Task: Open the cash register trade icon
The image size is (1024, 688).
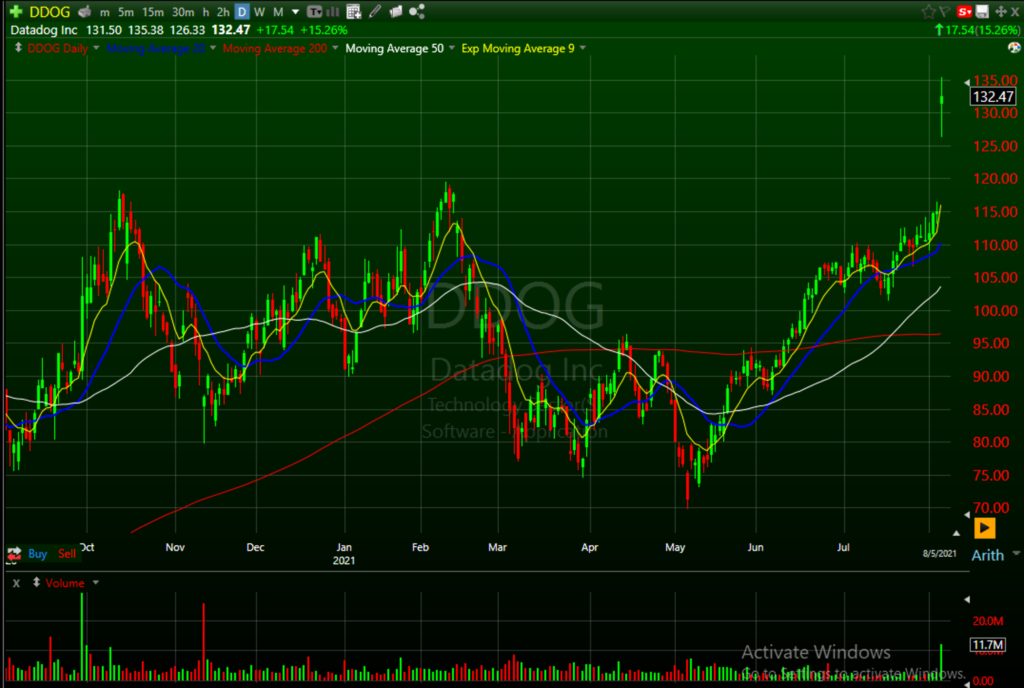Action: pos(84,11)
